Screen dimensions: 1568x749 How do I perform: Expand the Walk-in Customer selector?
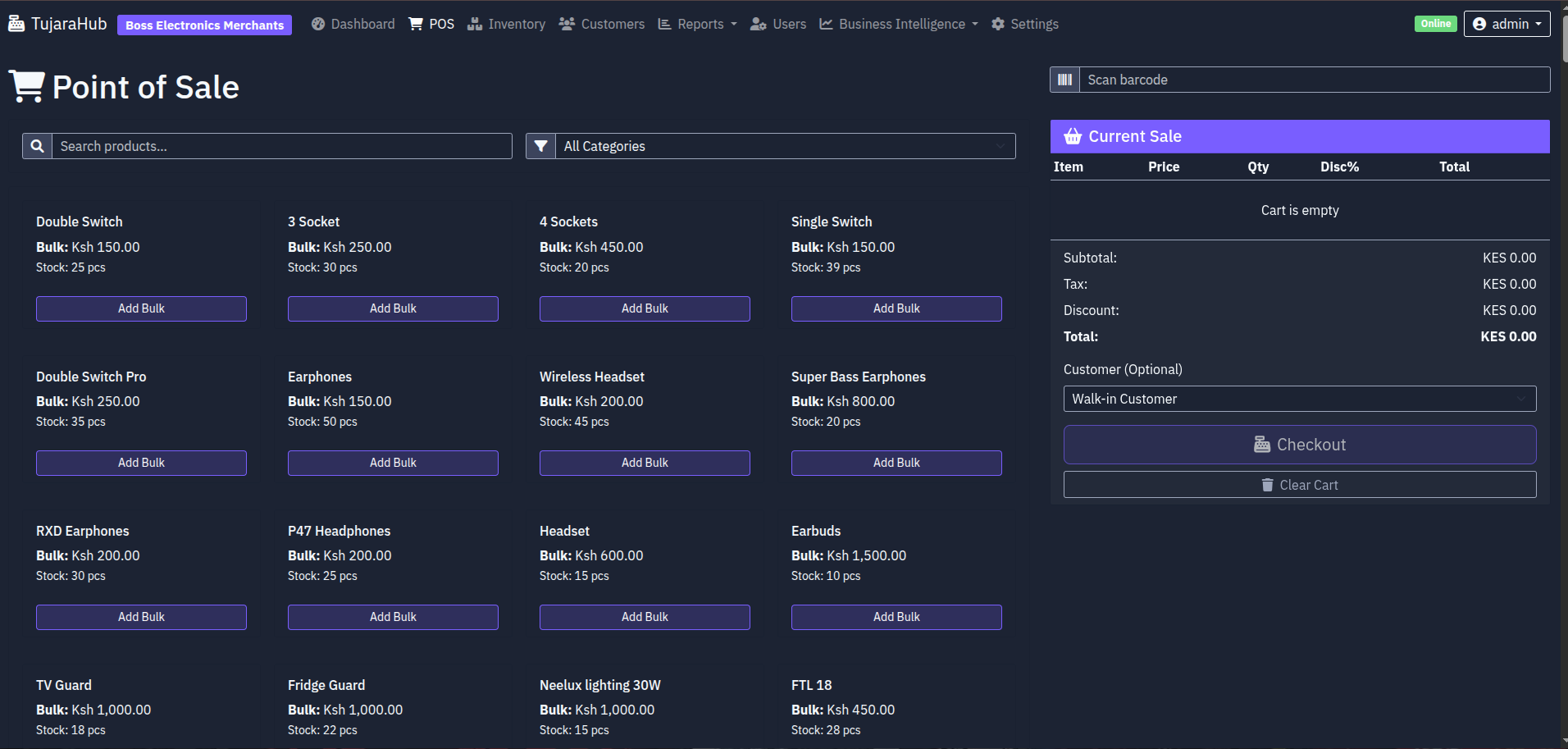1299,399
